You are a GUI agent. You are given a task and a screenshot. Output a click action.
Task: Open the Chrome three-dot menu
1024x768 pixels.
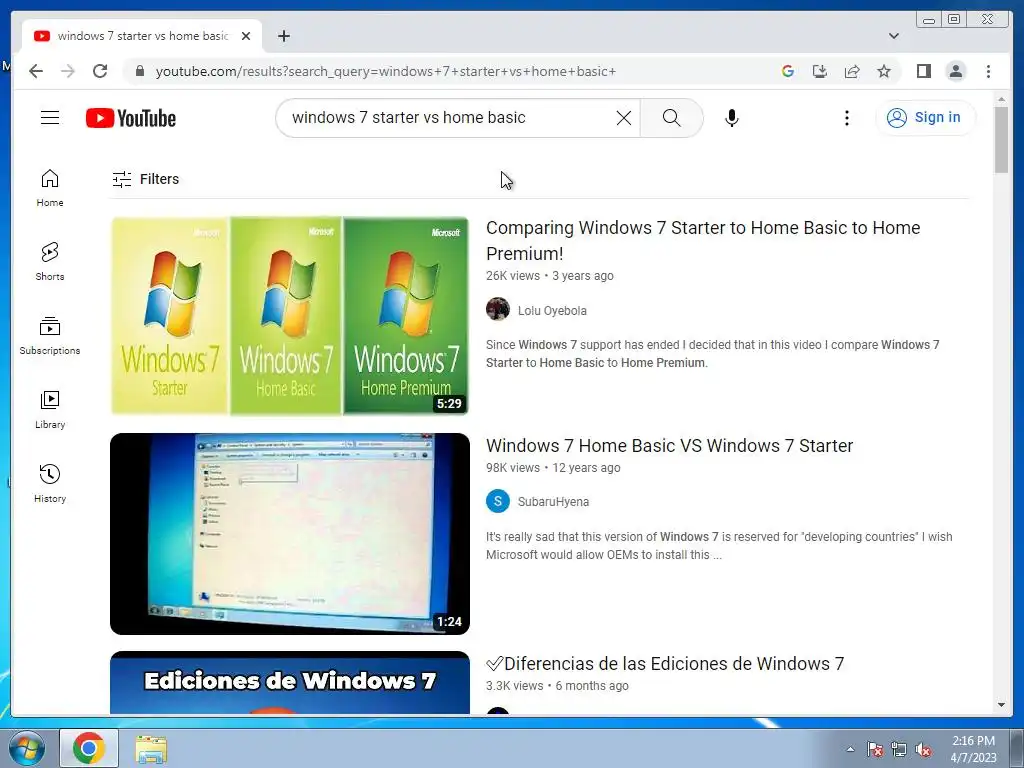988,71
